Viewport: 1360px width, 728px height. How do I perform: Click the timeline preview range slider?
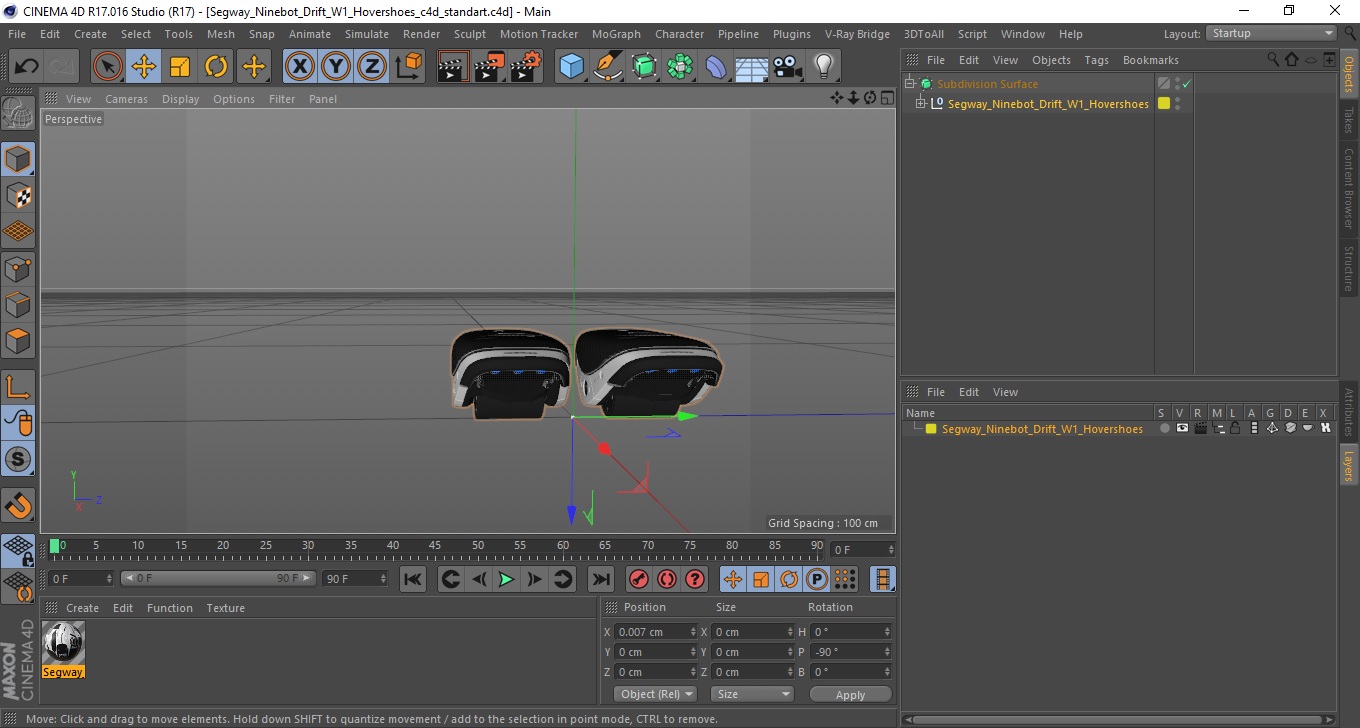pyautogui.click(x=218, y=578)
